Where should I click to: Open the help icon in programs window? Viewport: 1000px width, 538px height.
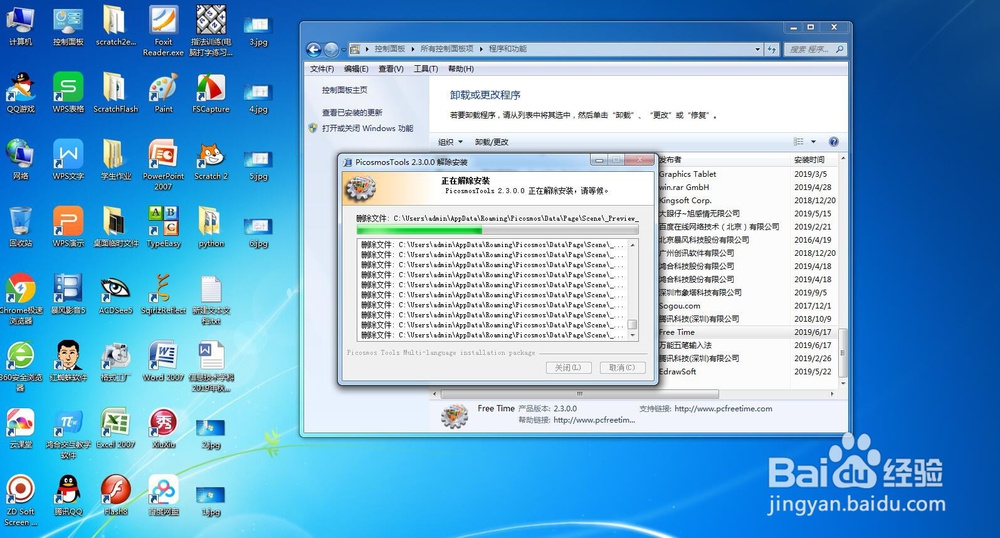point(833,142)
